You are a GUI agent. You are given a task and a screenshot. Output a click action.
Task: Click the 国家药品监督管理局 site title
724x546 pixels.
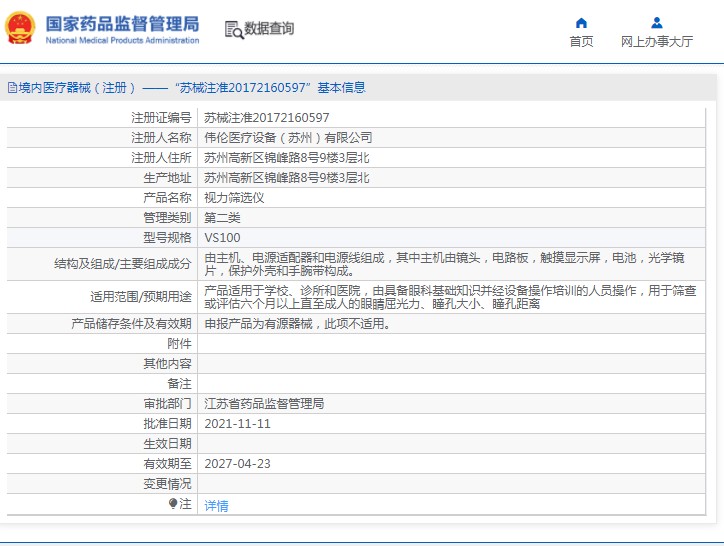coord(122,24)
